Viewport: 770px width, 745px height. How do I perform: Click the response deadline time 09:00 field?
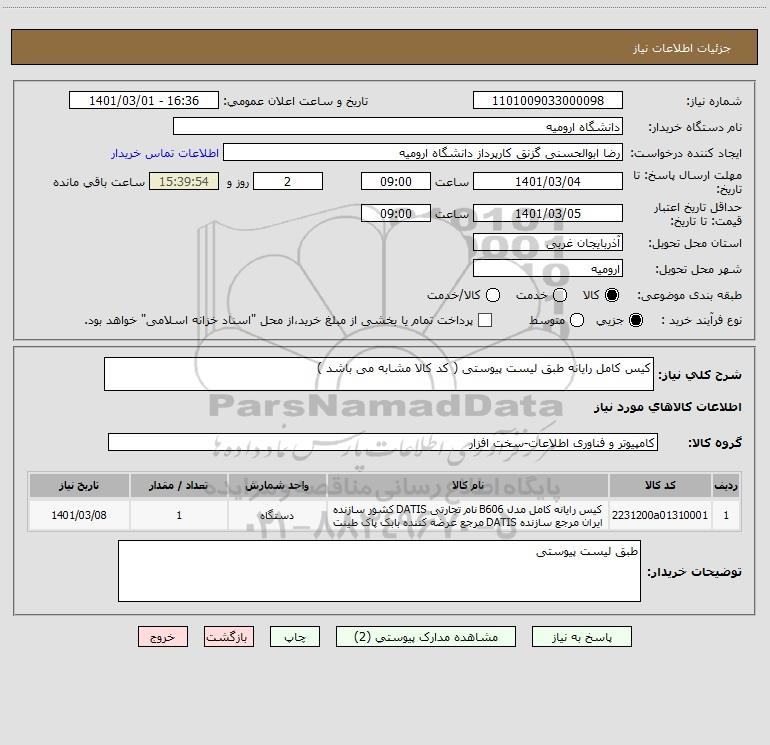(396, 181)
